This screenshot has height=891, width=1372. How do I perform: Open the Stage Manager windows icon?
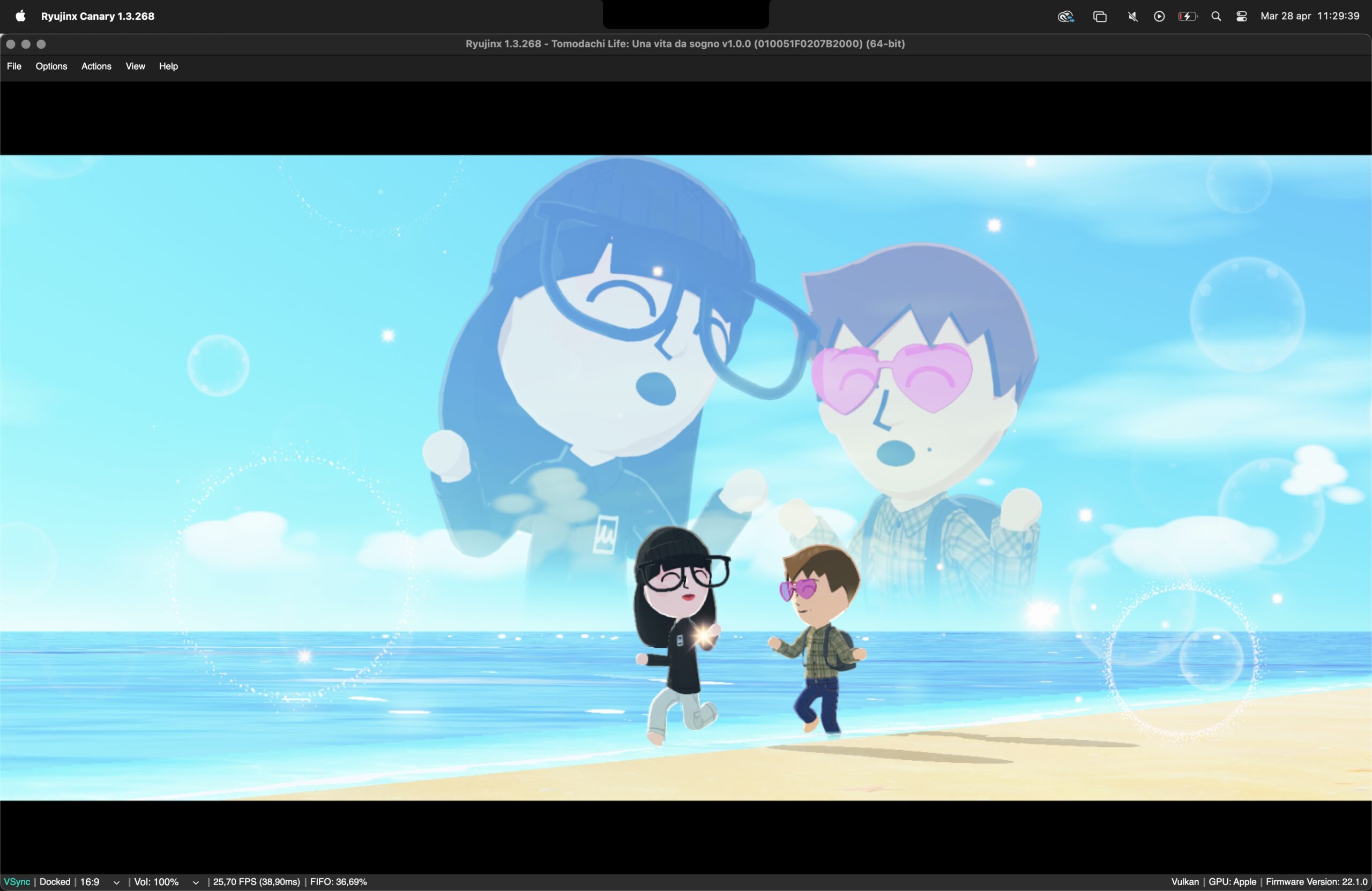[x=1100, y=16]
